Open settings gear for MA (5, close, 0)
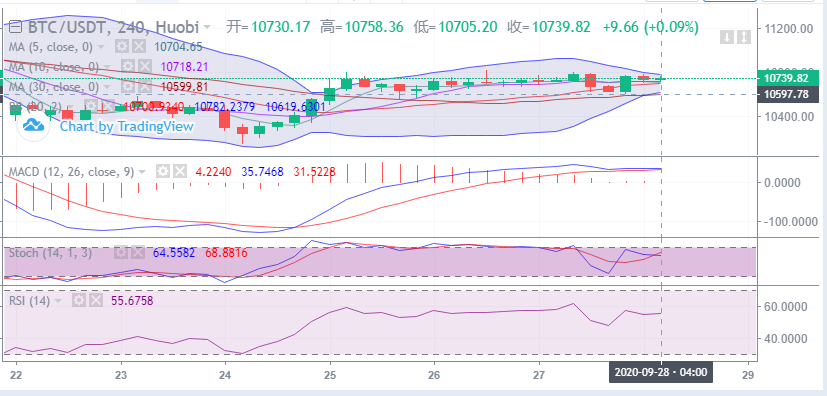The image size is (827, 396). [122, 47]
